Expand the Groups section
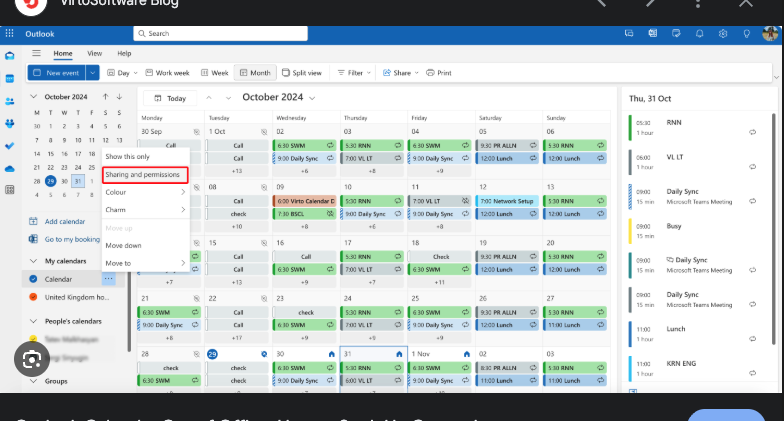The width and height of the screenshot is (784, 421). [x=34, y=381]
